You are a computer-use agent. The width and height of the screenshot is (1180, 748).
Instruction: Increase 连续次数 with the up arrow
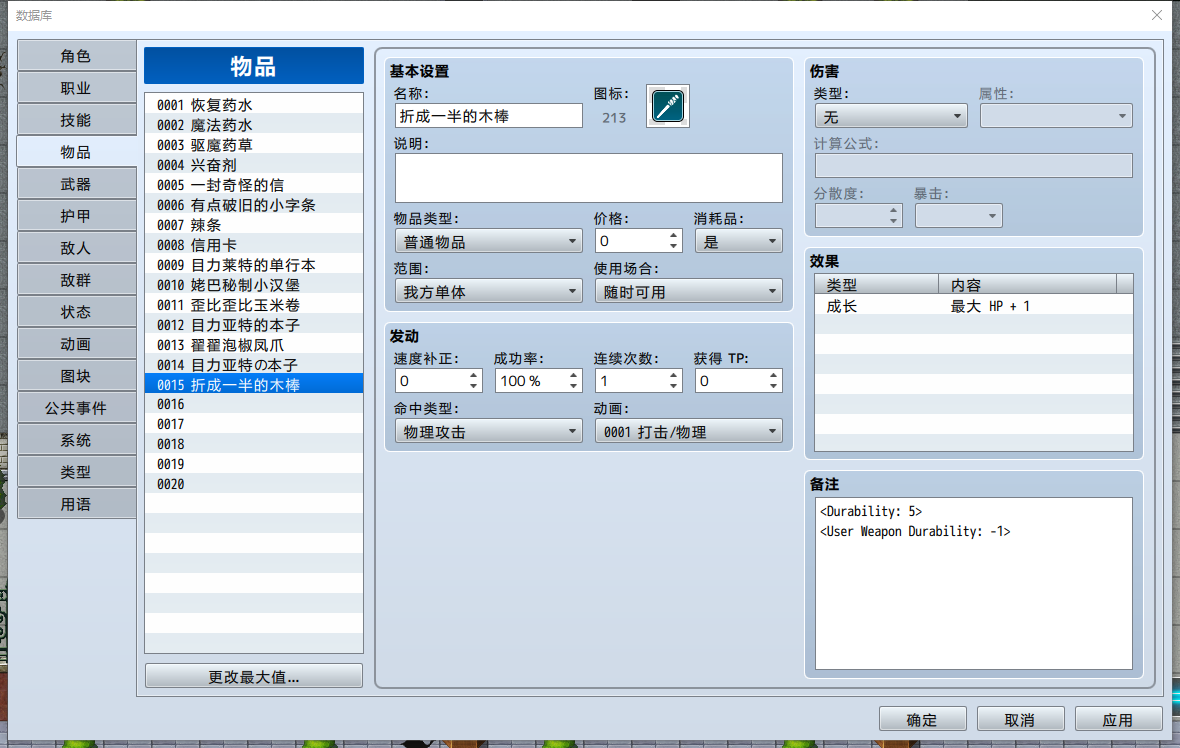tap(674, 376)
